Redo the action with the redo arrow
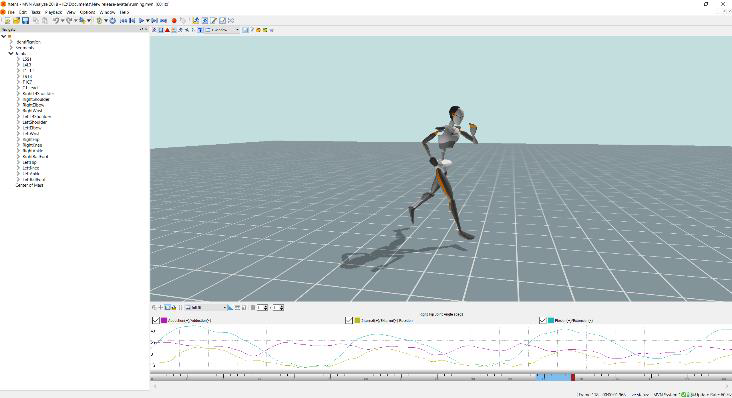This screenshot has height=398, width=732. (x=69, y=21)
